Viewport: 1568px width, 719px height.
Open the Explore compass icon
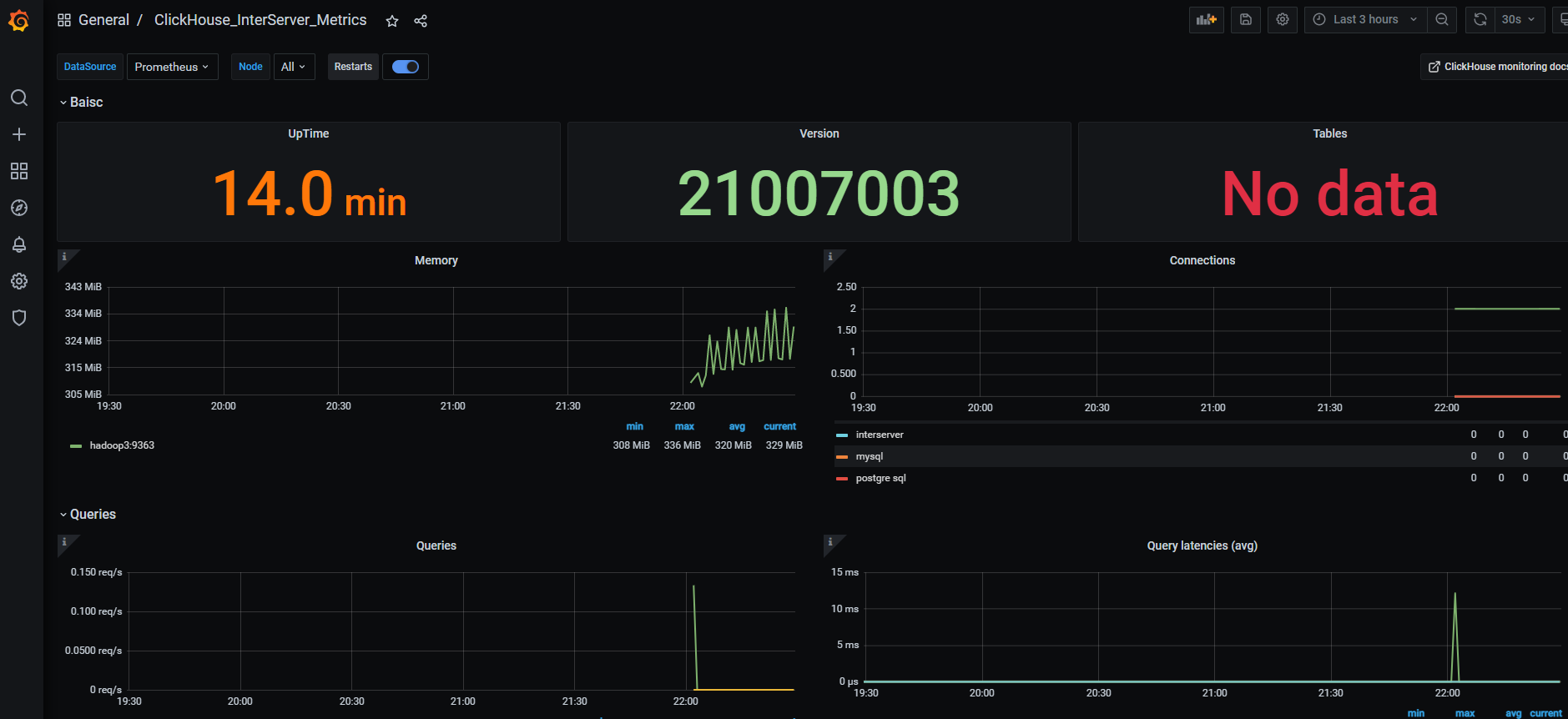19,208
